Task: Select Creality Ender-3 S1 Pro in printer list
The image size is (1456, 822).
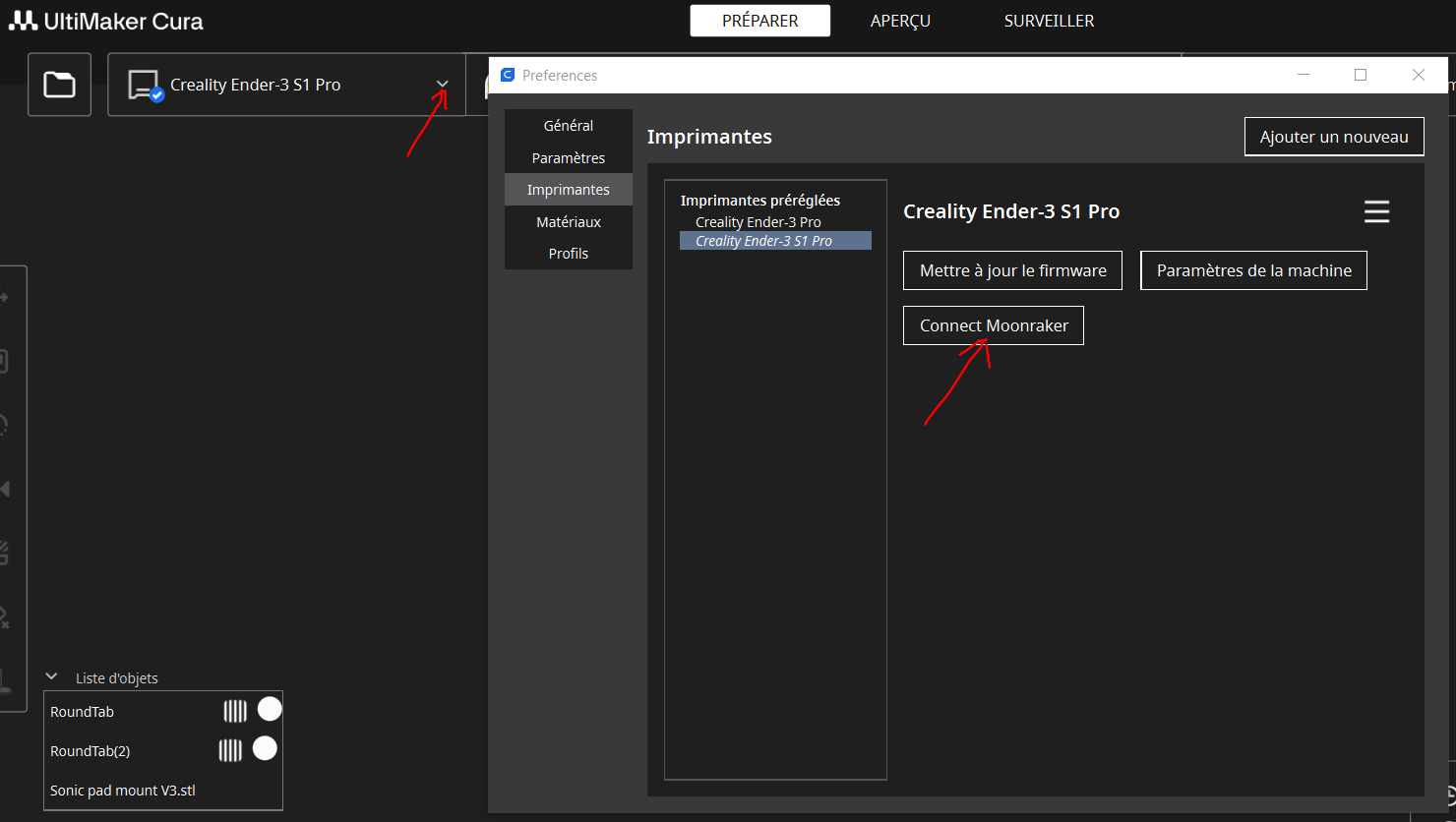Action: (x=775, y=241)
